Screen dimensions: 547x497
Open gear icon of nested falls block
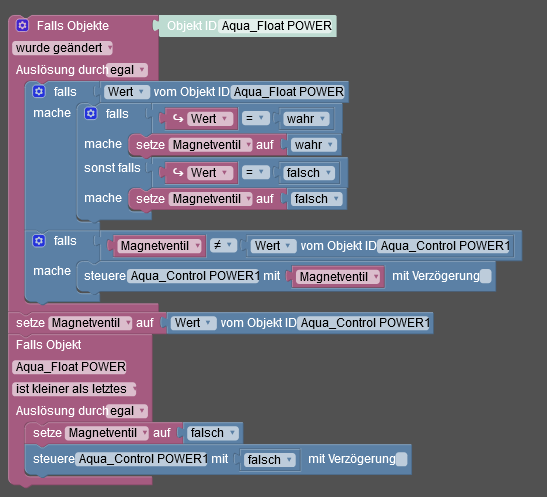pyautogui.click(x=91, y=114)
